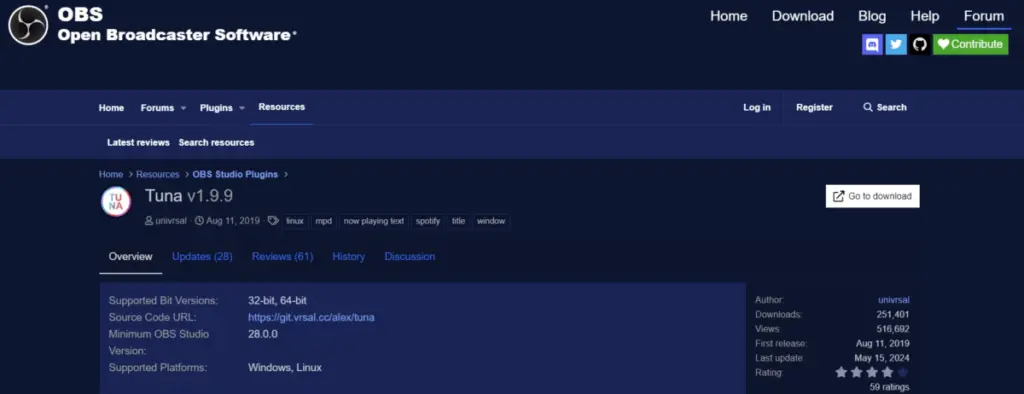Click the 251,401 downloads value
The width and height of the screenshot is (1024, 394).
(x=893, y=315)
